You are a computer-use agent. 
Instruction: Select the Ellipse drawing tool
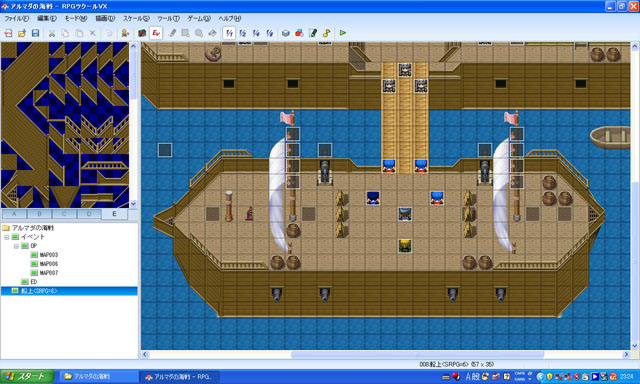coord(199,33)
